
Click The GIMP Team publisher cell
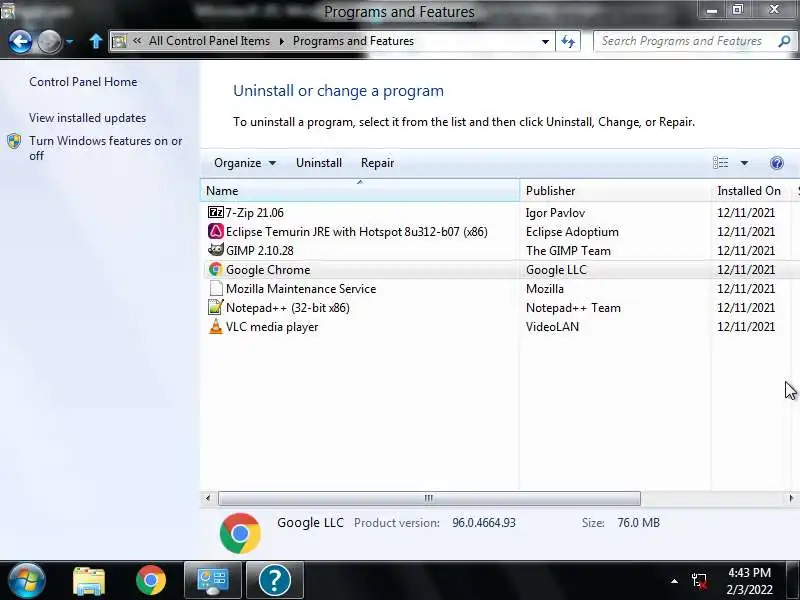pos(568,251)
